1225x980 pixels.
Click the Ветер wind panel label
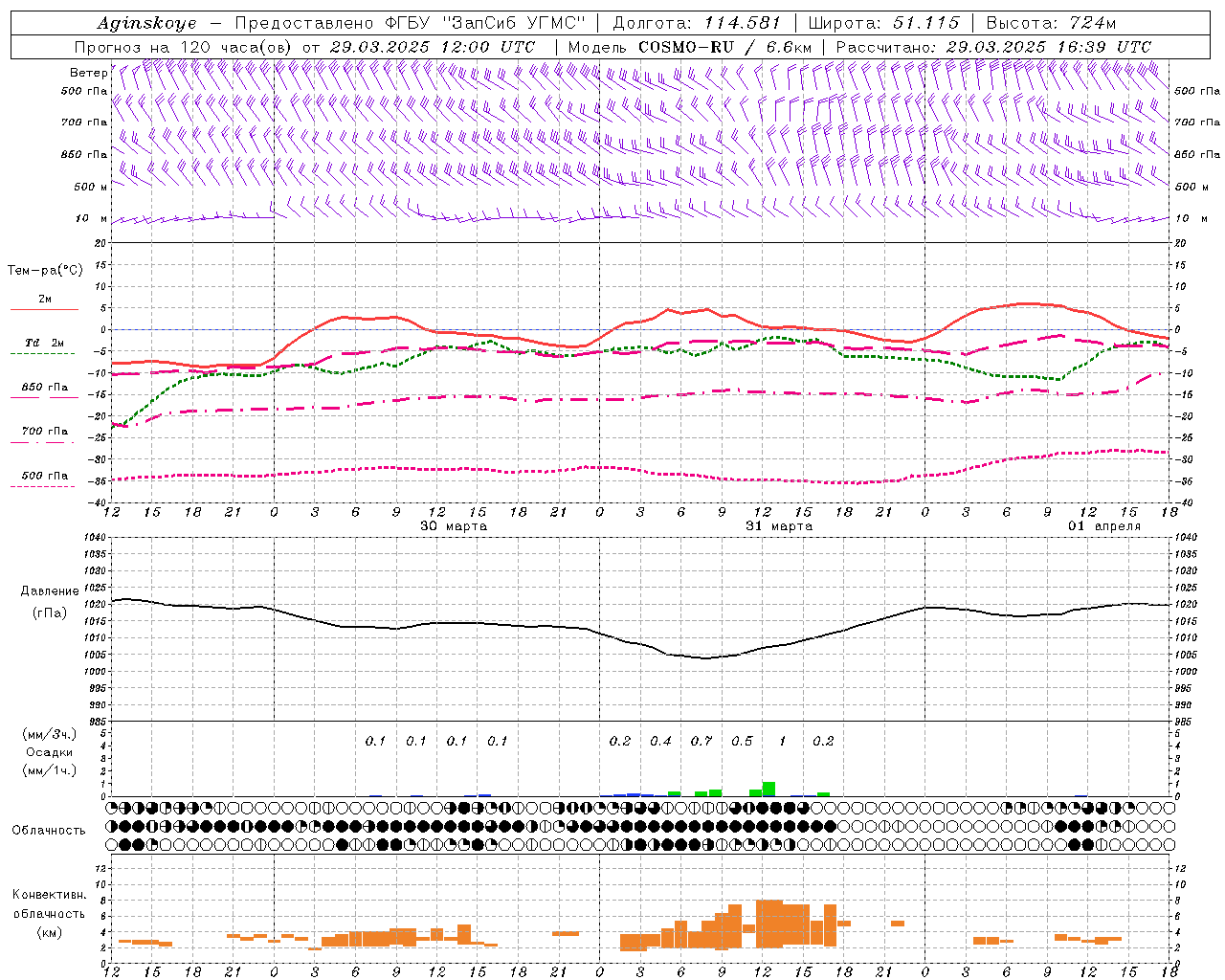pyautogui.click(x=88, y=73)
